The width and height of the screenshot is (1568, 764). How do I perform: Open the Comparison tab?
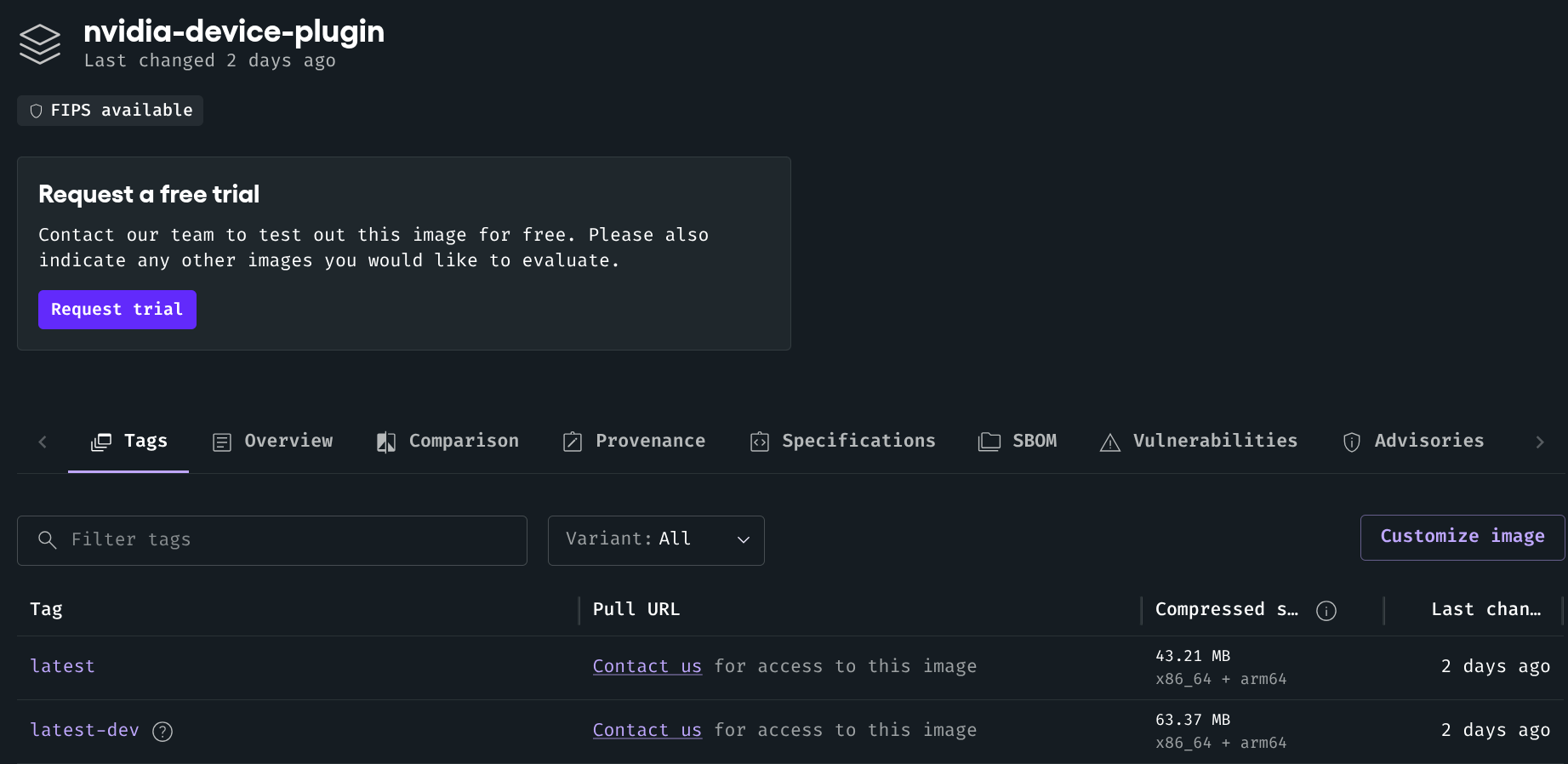pos(448,442)
